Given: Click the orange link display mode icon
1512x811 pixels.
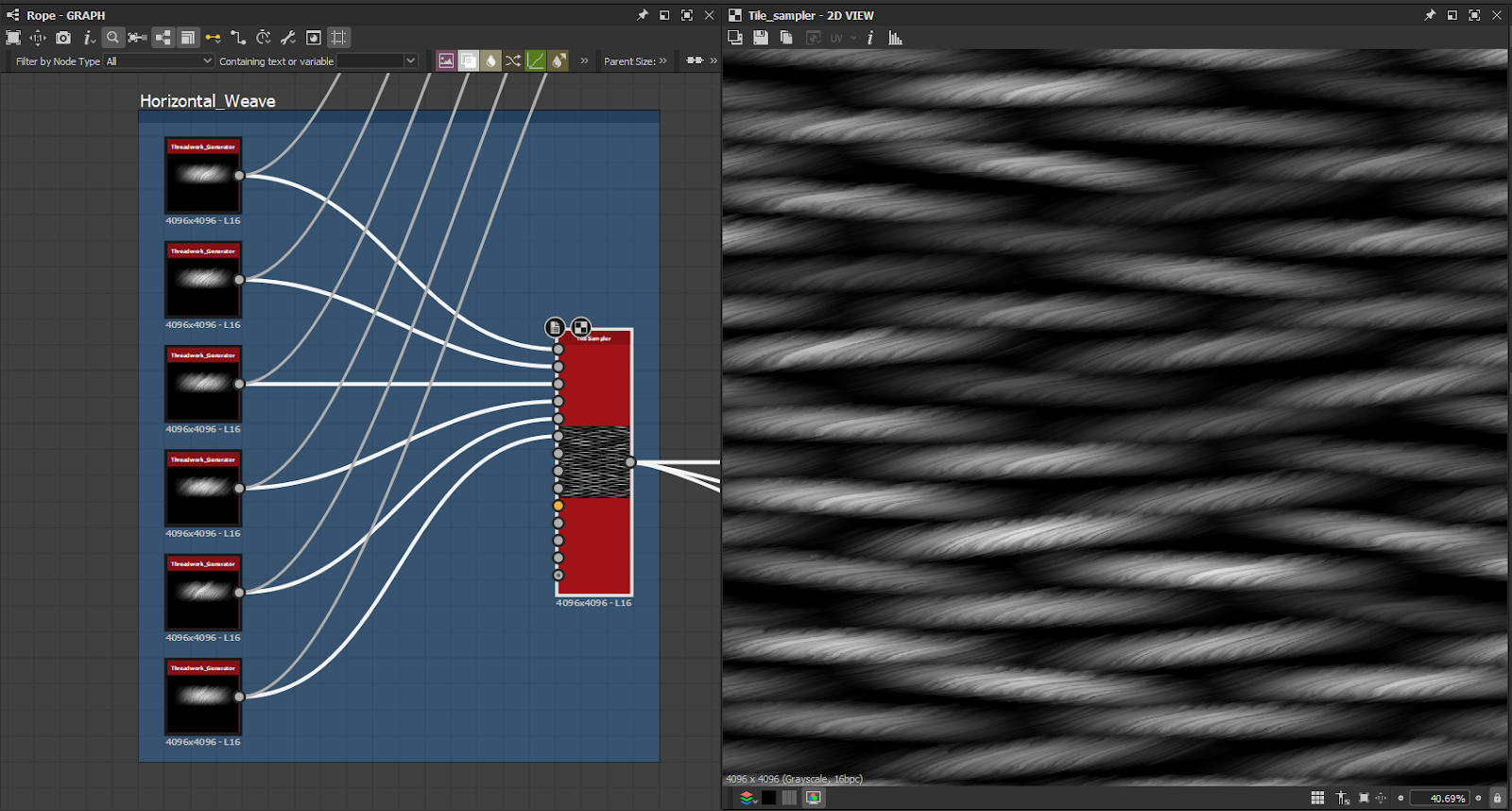Looking at the screenshot, I should point(213,38).
